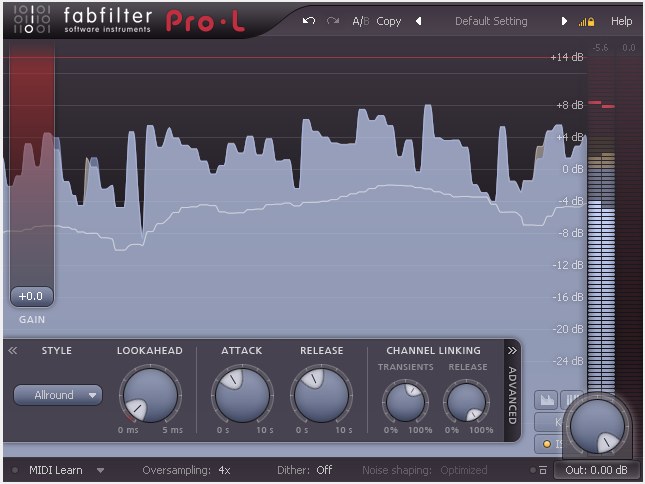This screenshot has width=645, height=484.
Task: Click the yellow padlock icon
Action: click(591, 22)
